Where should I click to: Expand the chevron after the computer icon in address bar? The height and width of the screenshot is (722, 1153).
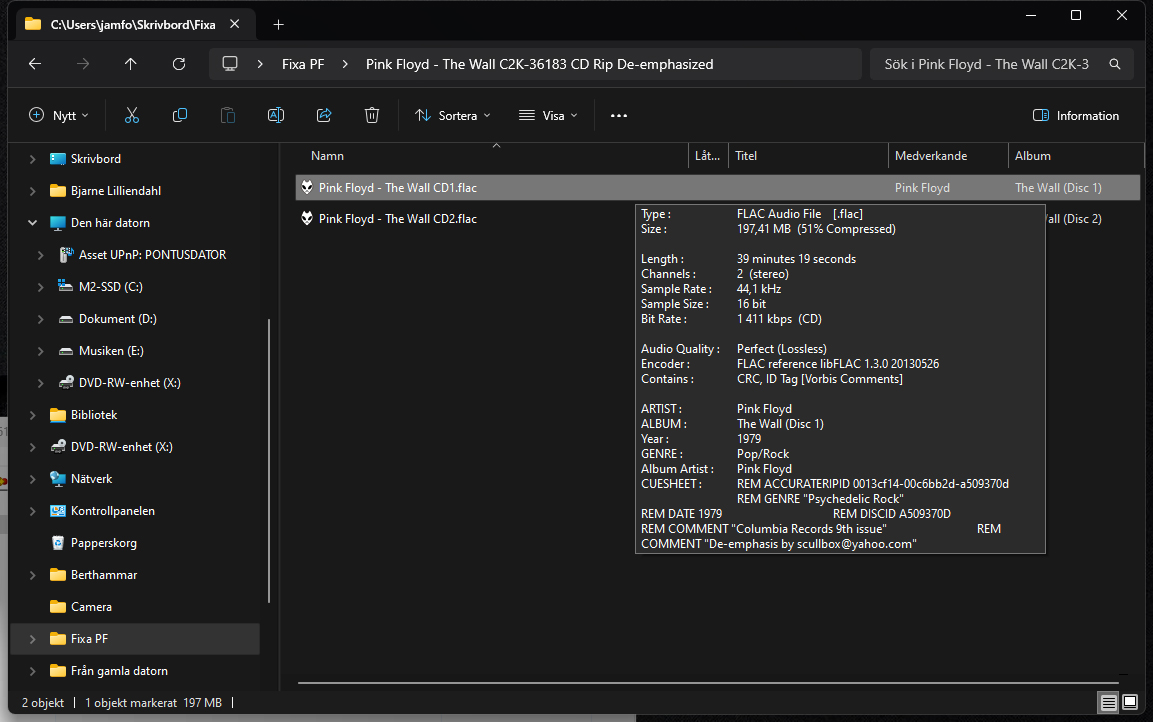point(260,64)
